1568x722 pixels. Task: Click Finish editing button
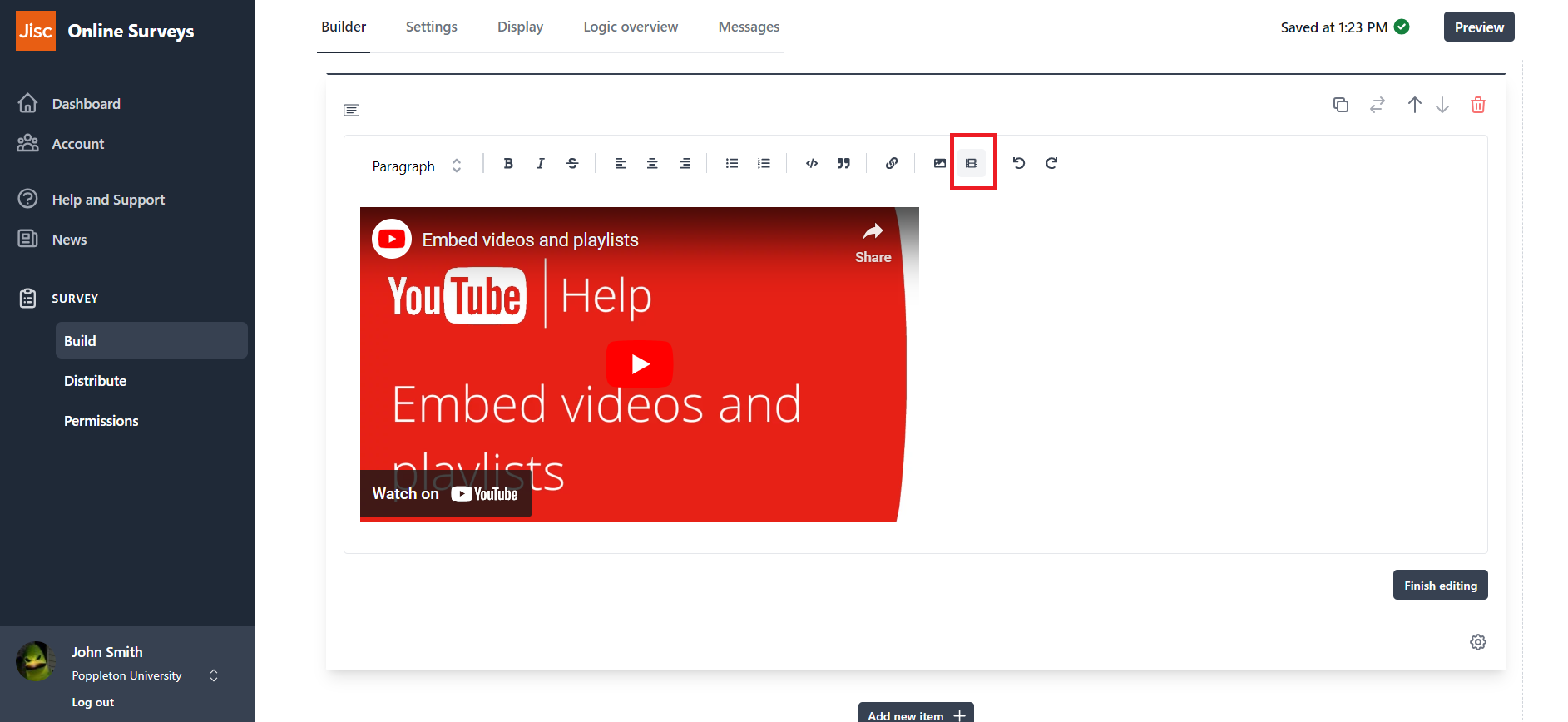[1441, 585]
